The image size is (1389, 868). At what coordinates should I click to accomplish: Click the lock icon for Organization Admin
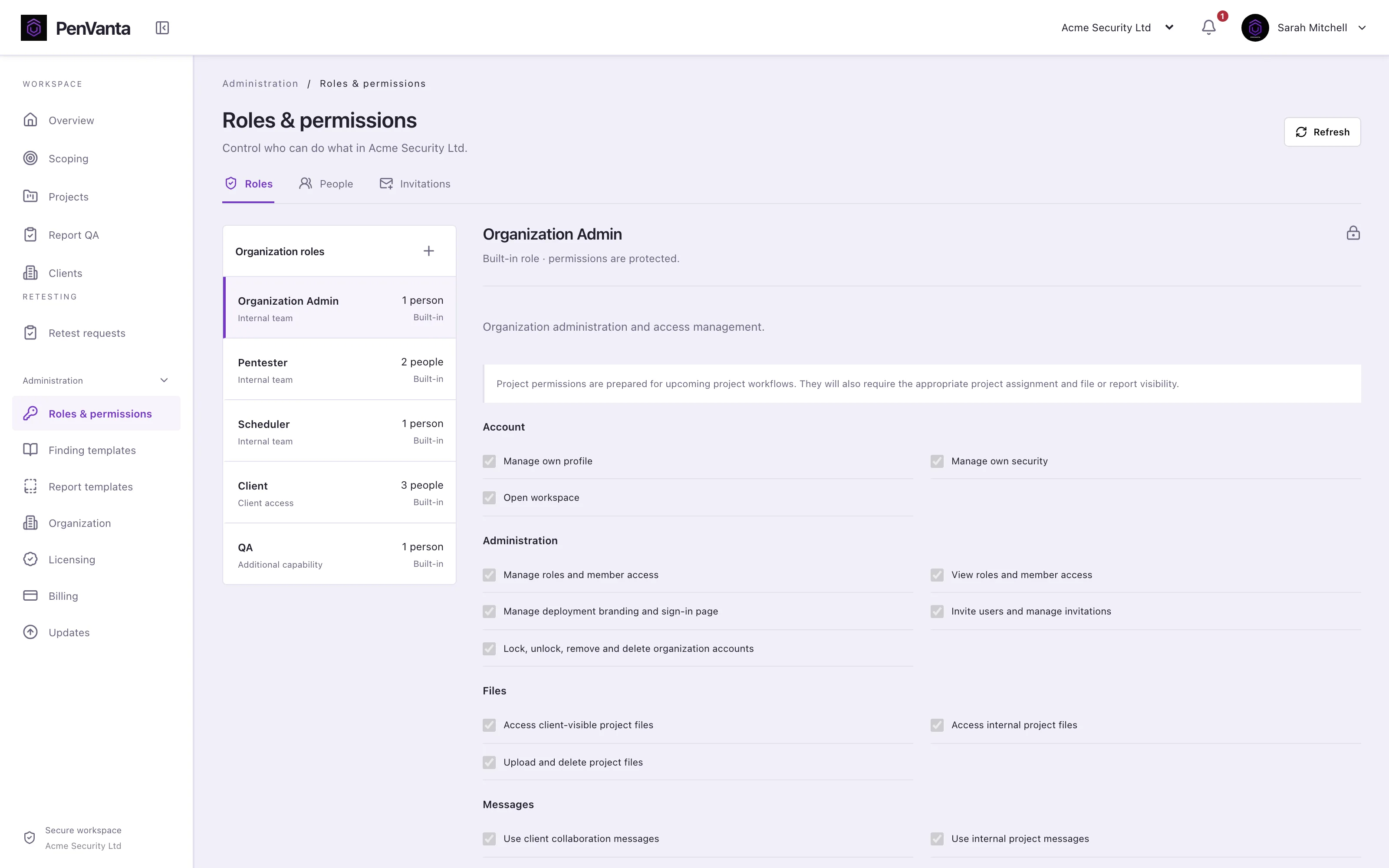point(1353,233)
